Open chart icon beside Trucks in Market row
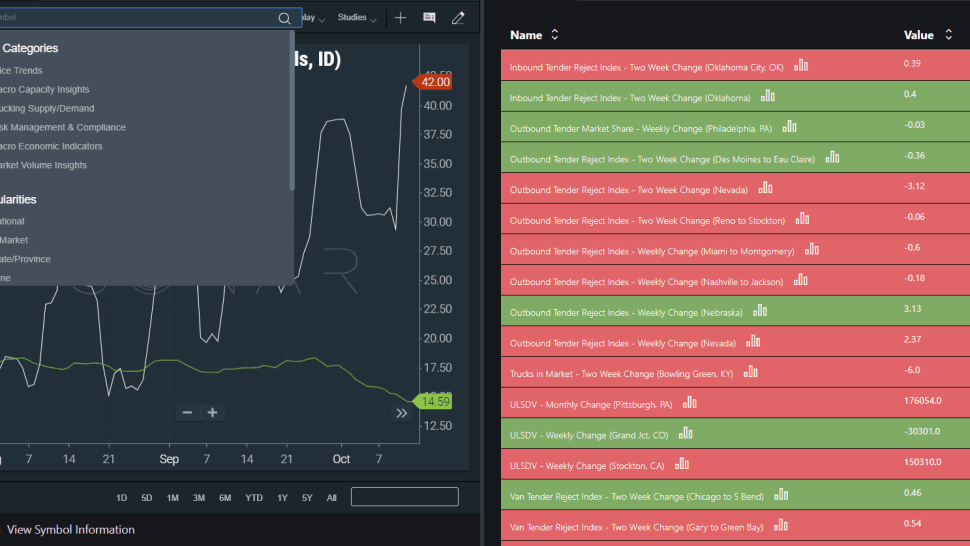The width and height of the screenshot is (970, 546). click(750, 372)
